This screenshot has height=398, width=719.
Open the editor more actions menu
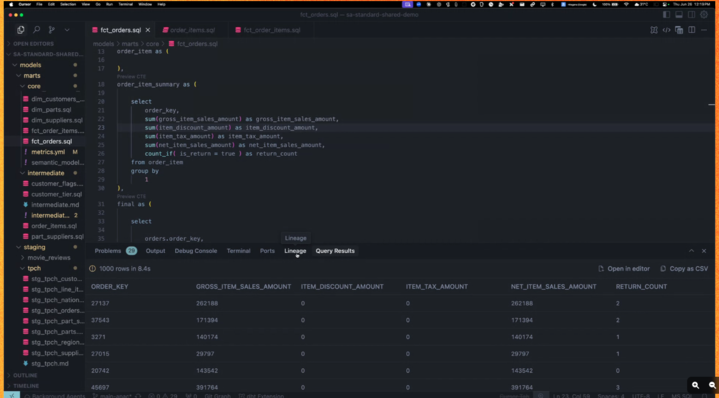pyautogui.click(x=704, y=30)
